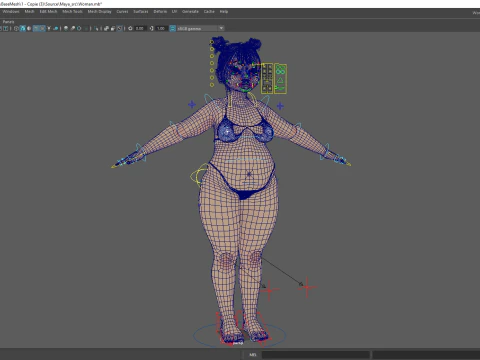This screenshot has width=480, height=360.
Task: Toggle viewport shadows icon
Action: [56, 29]
